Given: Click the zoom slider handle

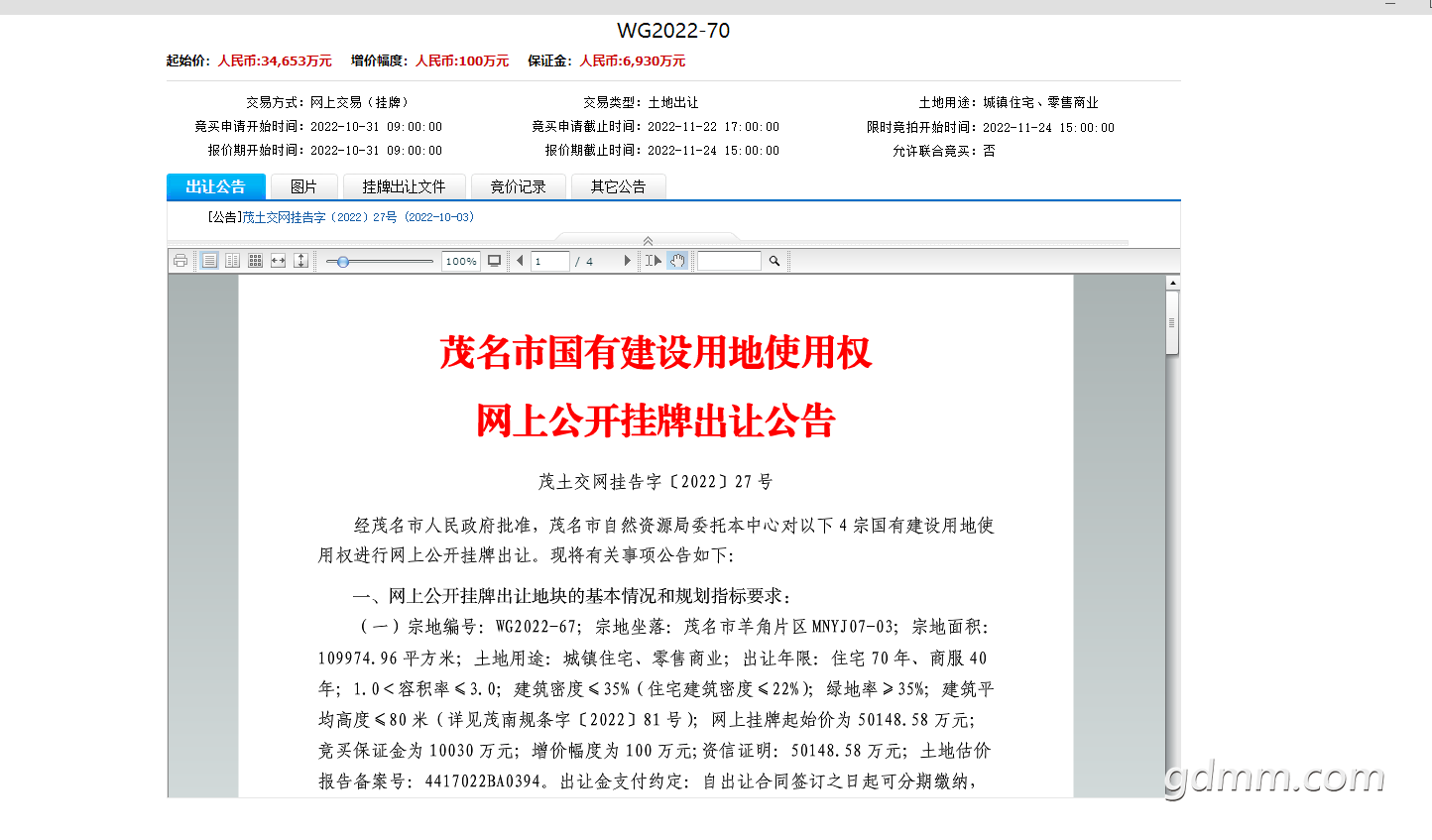Looking at the screenshot, I should (x=343, y=262).
